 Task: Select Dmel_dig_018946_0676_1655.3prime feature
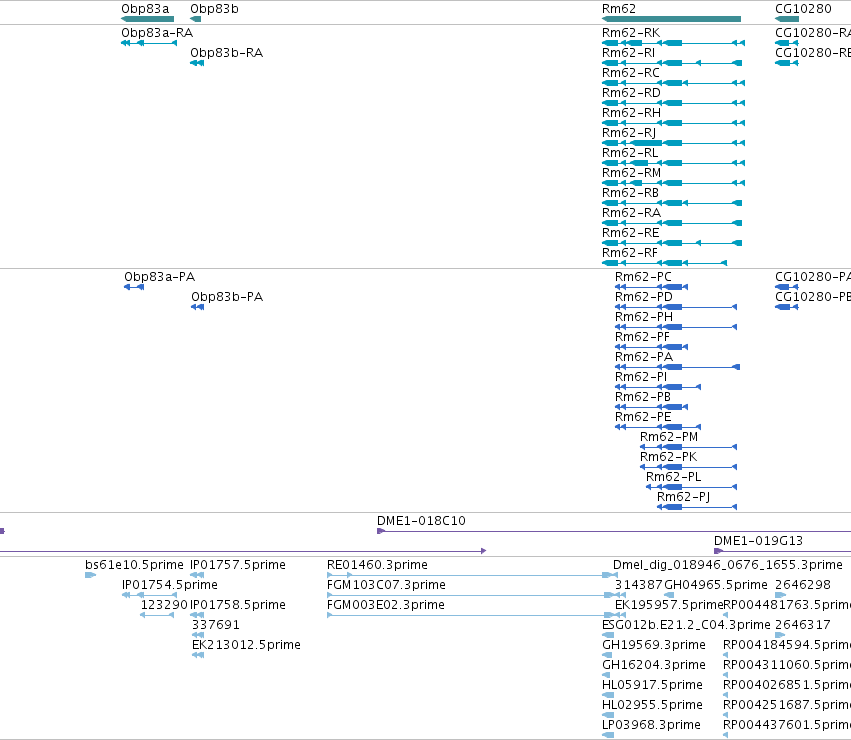[x=728, y=565]
